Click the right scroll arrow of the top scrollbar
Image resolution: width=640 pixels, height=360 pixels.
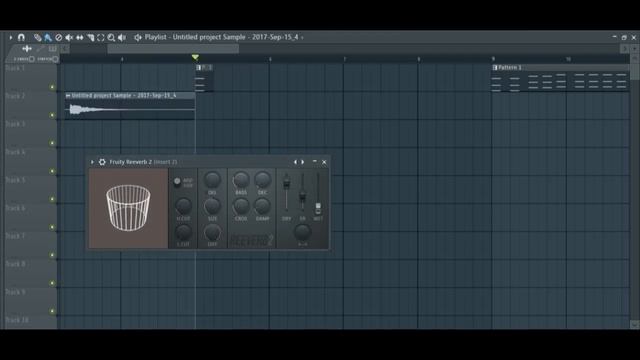click(x=624, y=49)
